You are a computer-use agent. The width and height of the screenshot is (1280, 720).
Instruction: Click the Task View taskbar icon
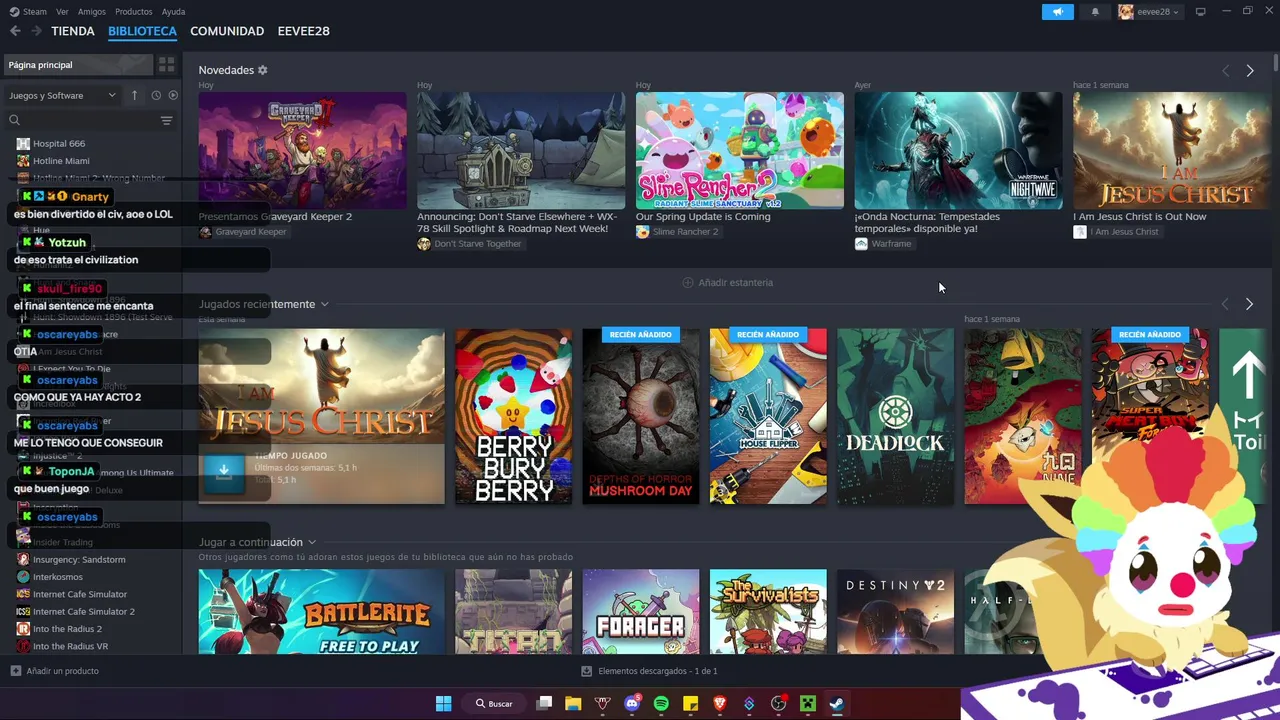tap(544, 704)
